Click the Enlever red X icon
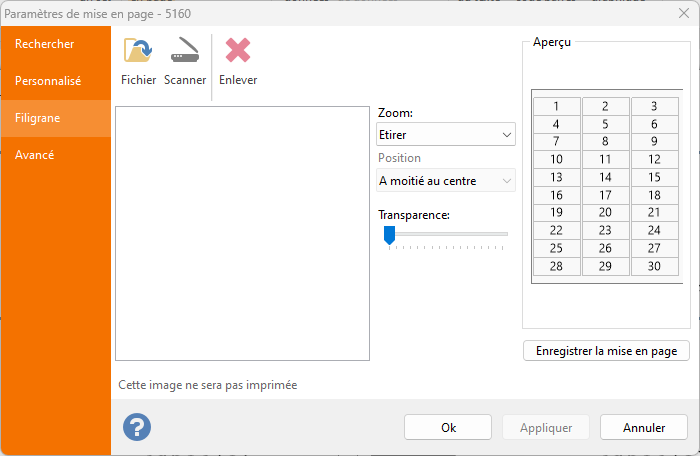The width and height of the screenshot is (700, 456). (238, 52)
